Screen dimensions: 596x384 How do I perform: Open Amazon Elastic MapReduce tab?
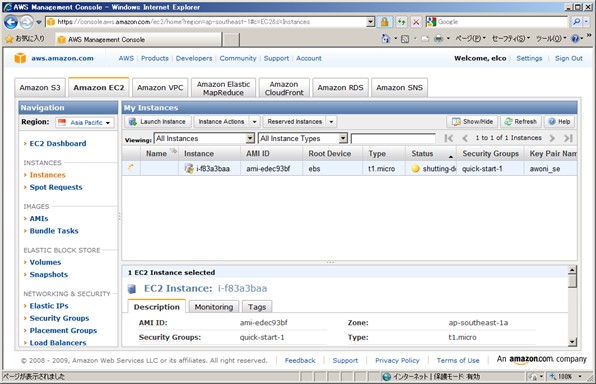click(x=224, y=88)
